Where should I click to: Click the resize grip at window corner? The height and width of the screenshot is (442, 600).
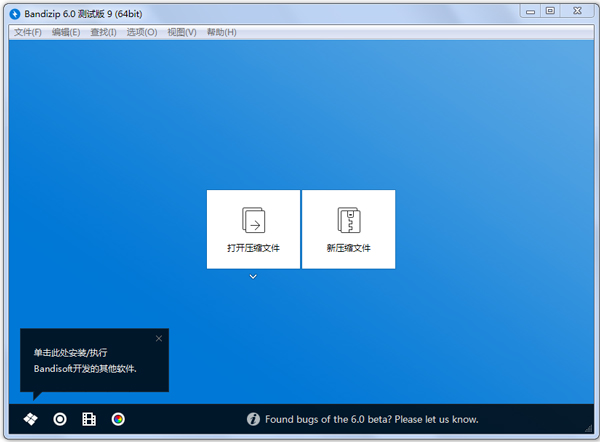[589, 429]
